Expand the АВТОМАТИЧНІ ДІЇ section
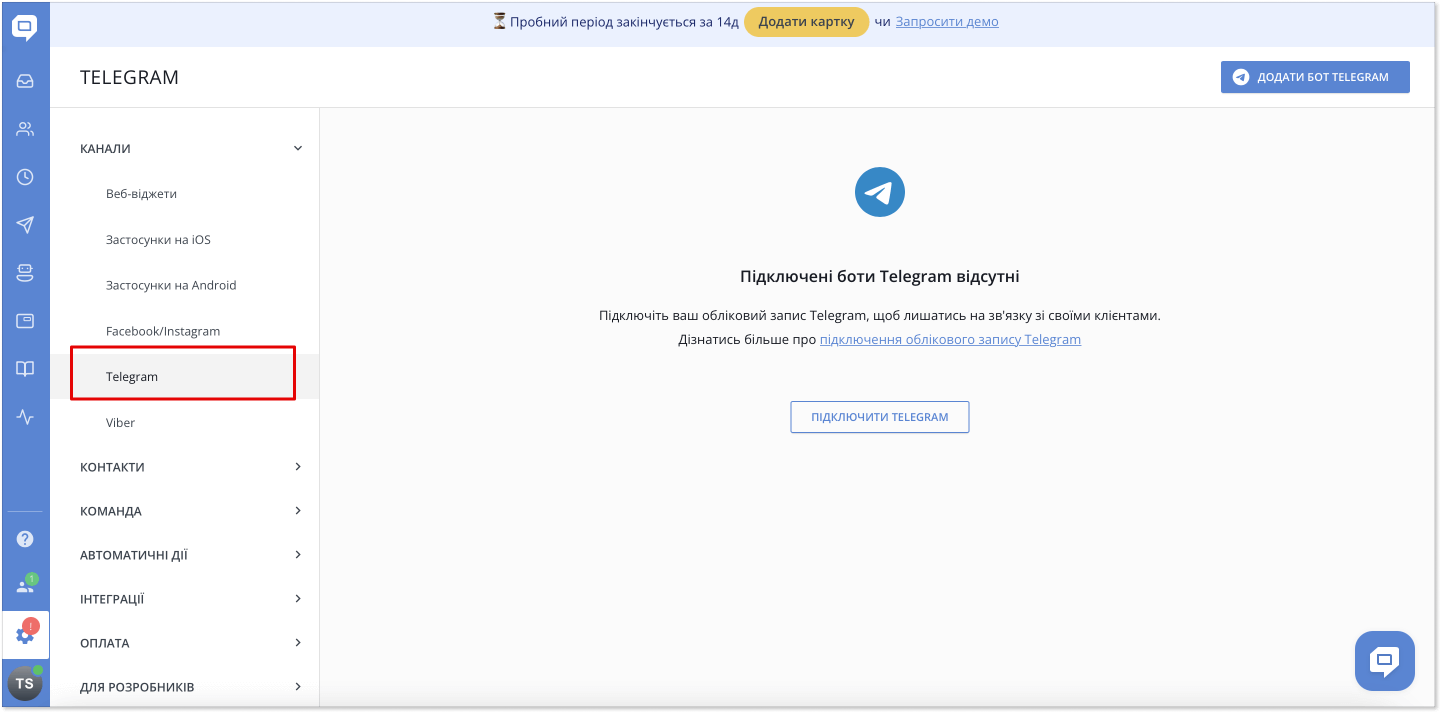The height and width of the screenshot is (713, 1441). [192, 555]
